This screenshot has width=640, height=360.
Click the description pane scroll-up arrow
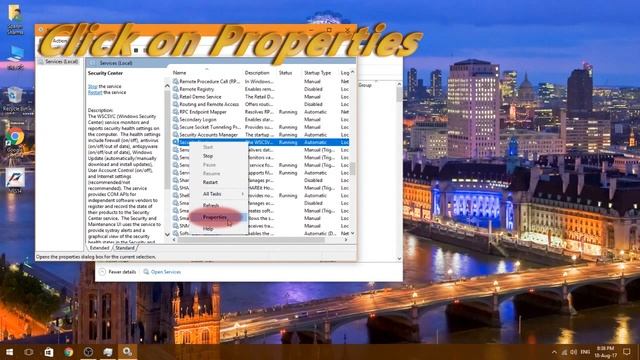(x=167, y=86)
